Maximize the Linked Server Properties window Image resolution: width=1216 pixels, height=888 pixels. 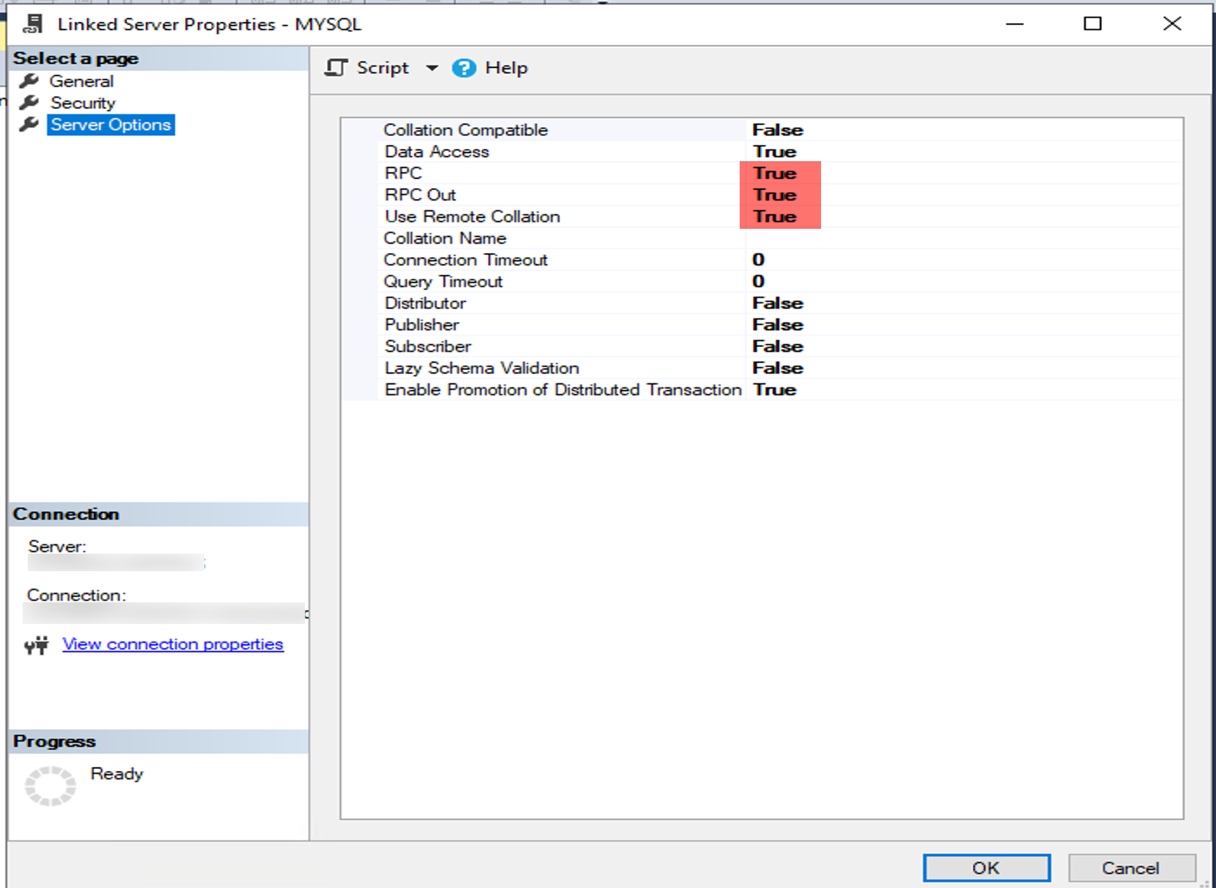coord(1093,23)
